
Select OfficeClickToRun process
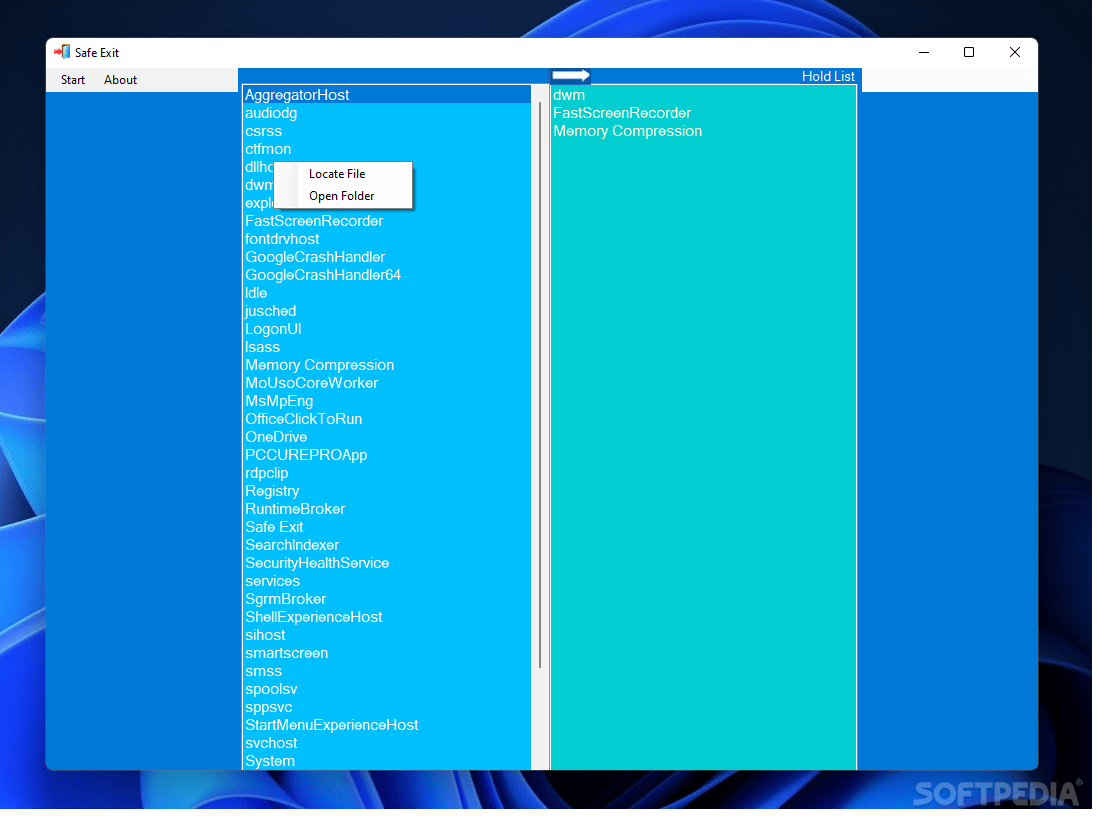[388, 420]
